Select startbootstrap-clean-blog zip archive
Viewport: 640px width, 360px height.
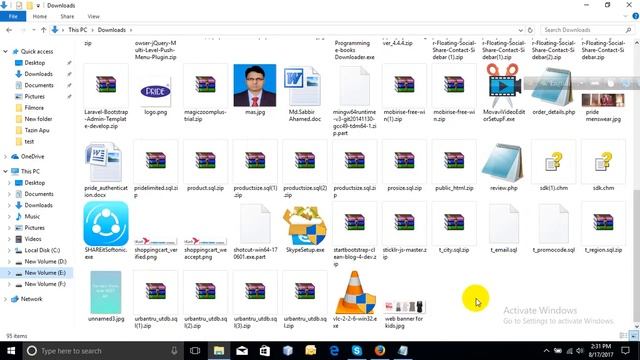point(354,222)
